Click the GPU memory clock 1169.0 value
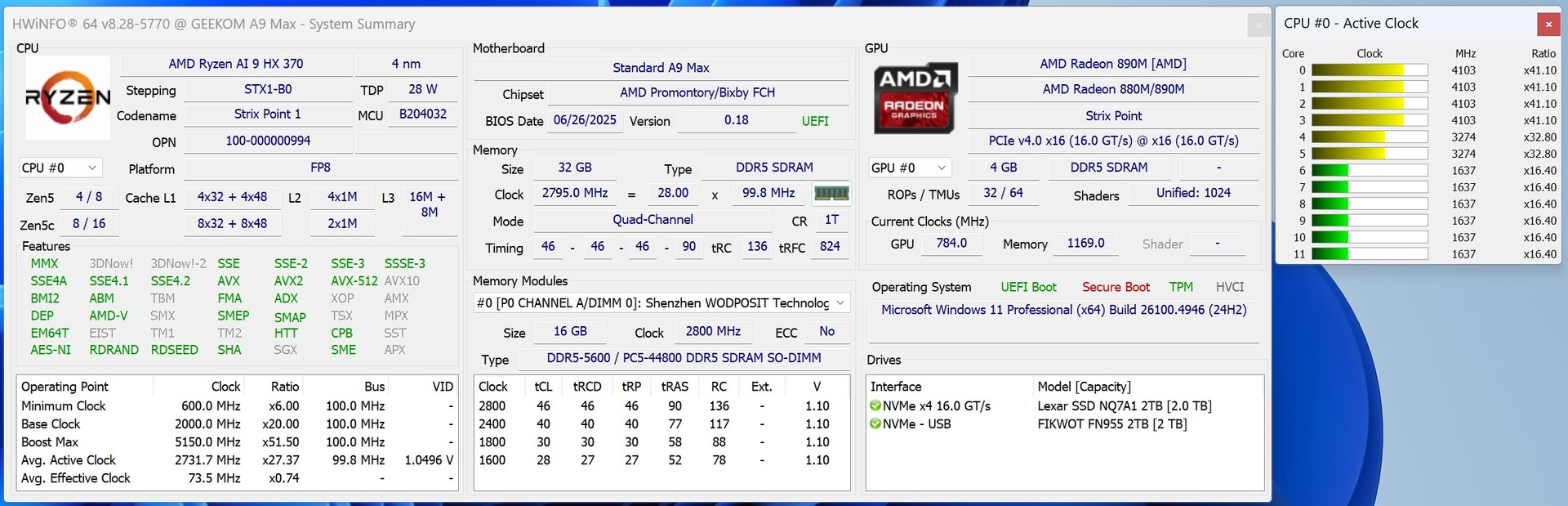Image resolution: width=1568 pixels, height=506 pixels. click(1085, 244)
